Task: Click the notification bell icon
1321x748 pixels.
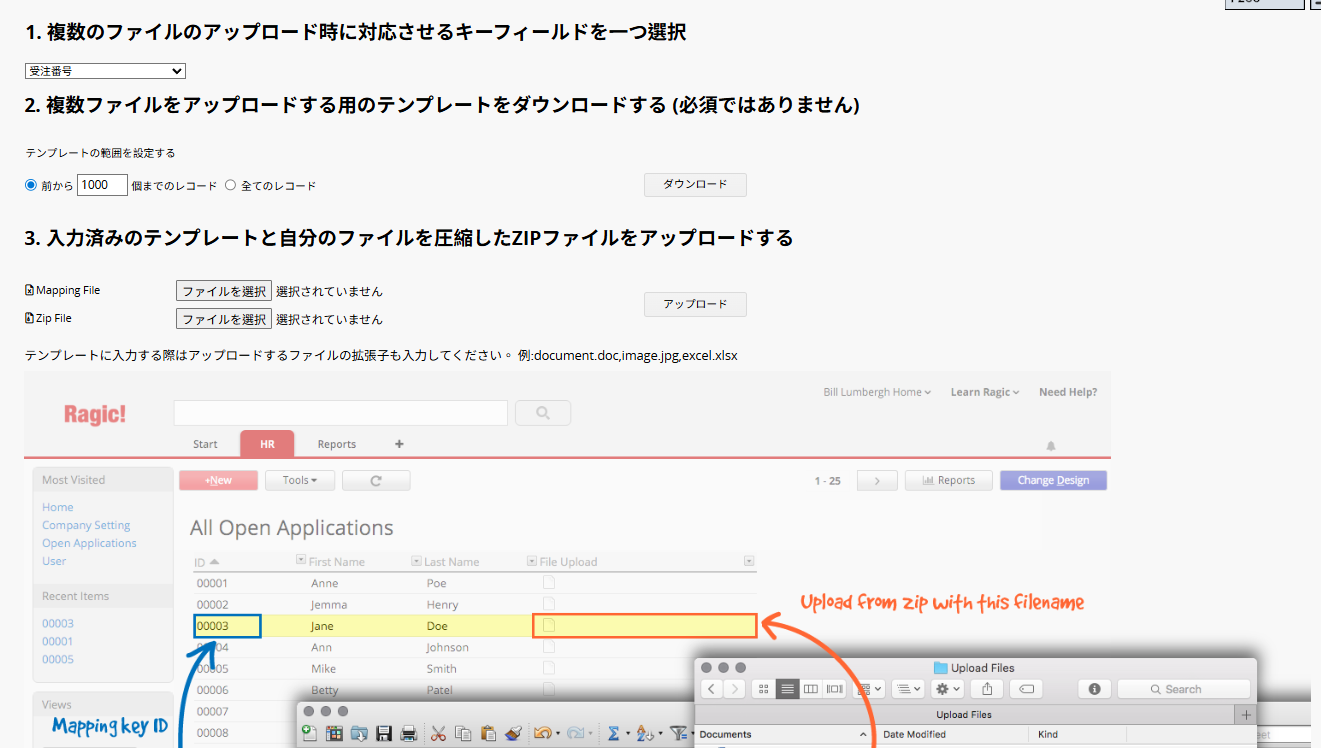Action: 1050,446
